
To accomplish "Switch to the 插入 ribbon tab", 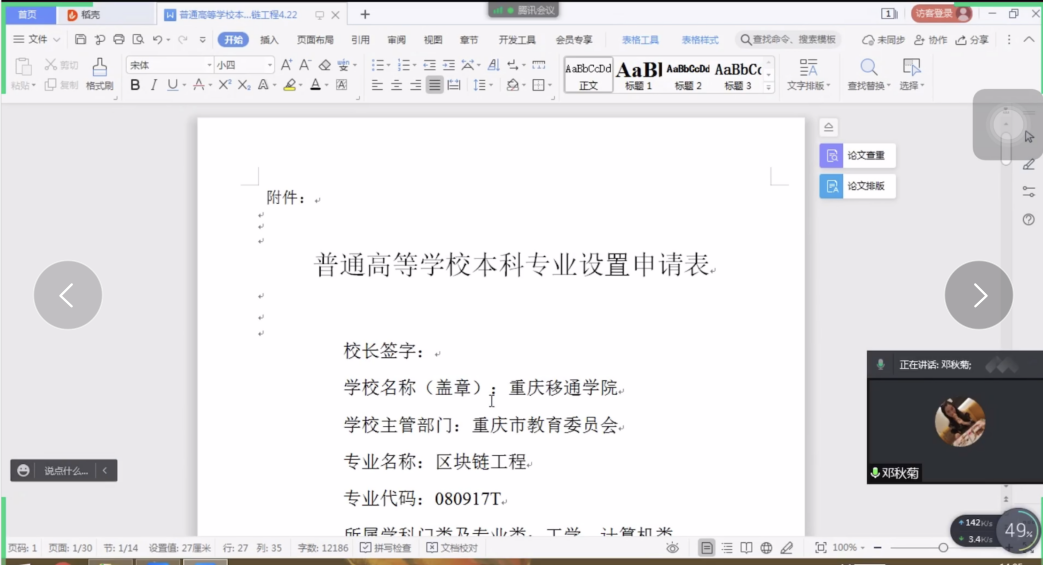I will [269, 40].
